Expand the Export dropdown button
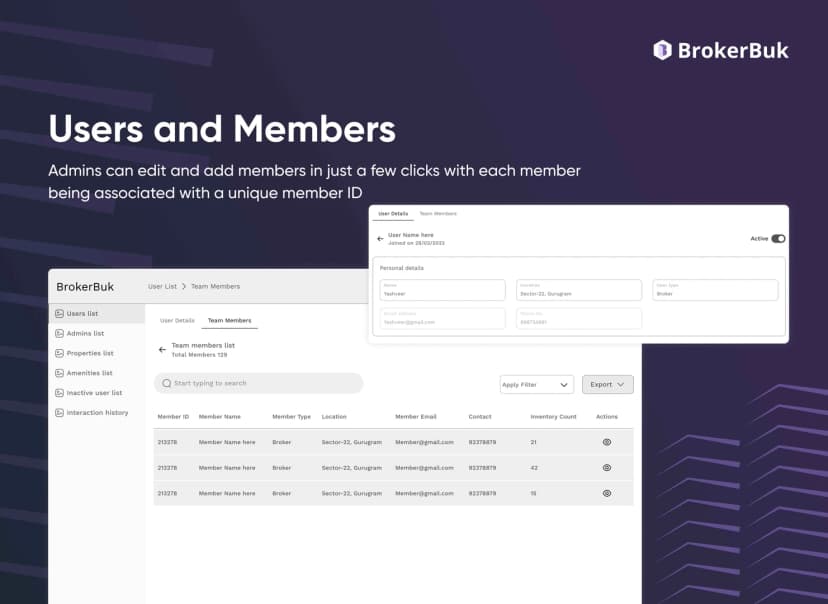 [608, 384]
